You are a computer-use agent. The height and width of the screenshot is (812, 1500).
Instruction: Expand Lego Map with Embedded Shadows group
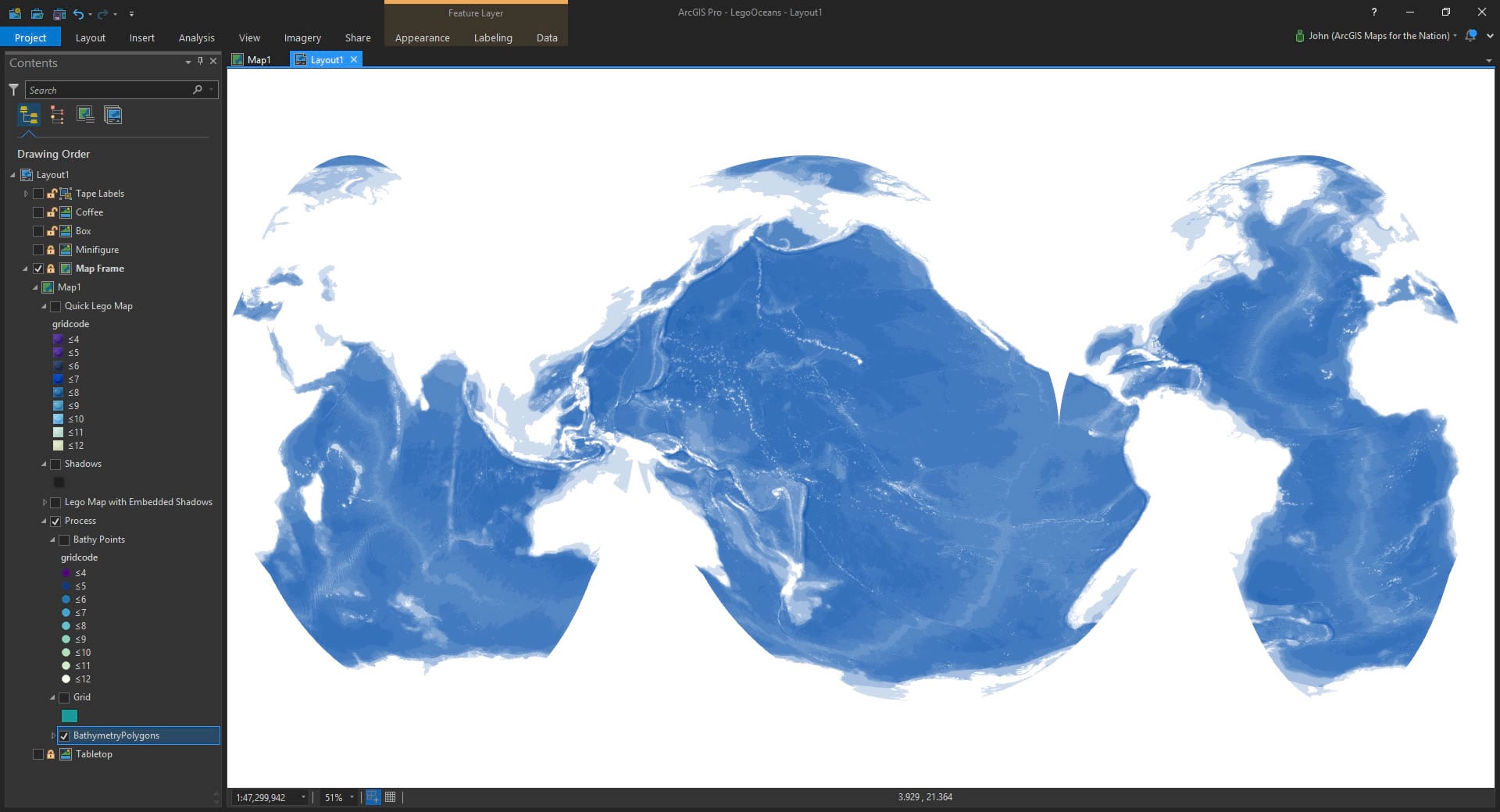pyautogui.click(x=45, y=502)
